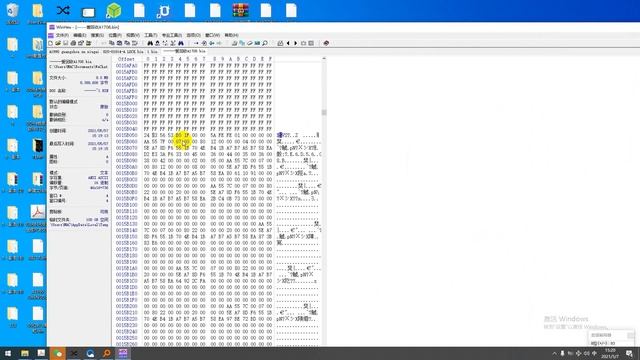The height and width of the screenshot is (360, 640).
Task: Click the scrollbar up arrow in hex view
Action: tap(324, 59)
